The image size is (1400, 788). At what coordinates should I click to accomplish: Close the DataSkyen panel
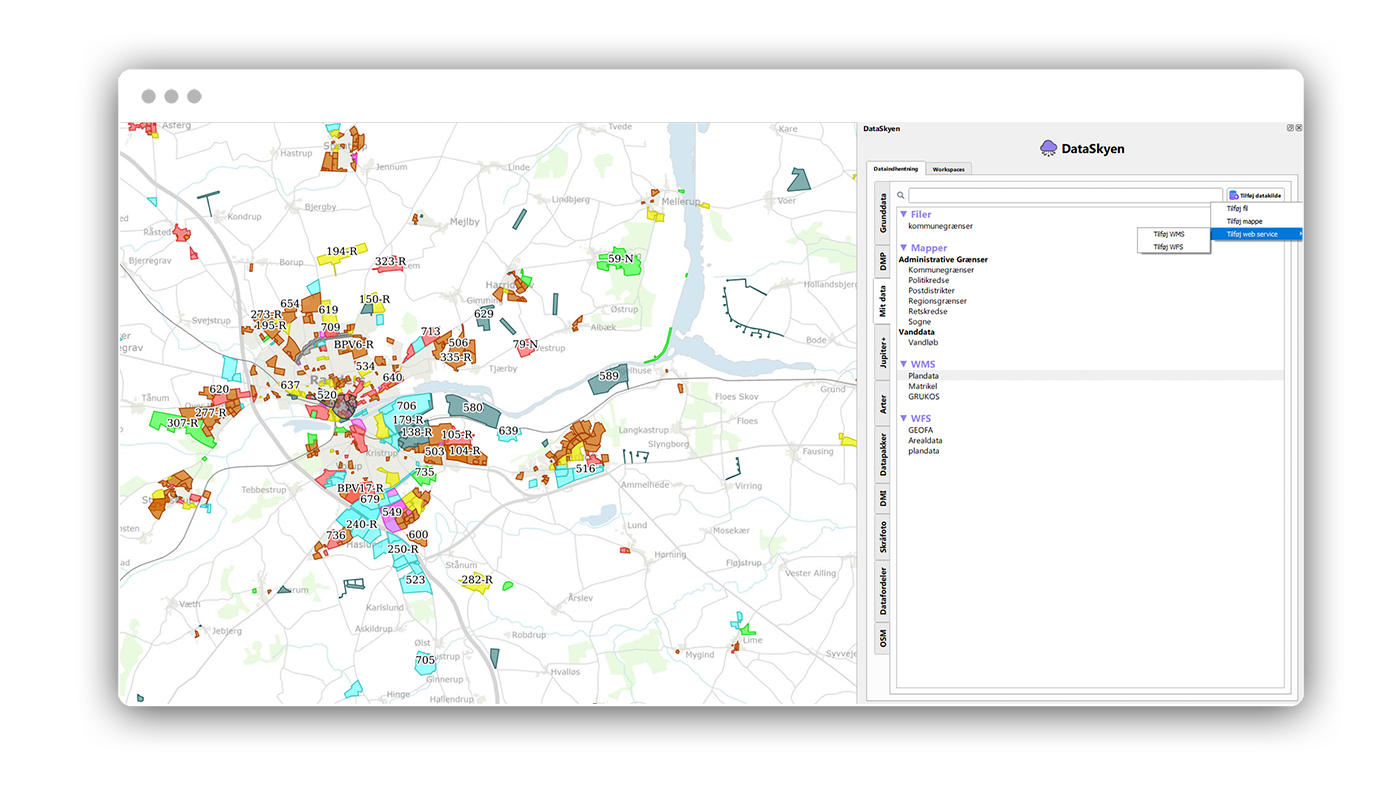coord(1299,128)
